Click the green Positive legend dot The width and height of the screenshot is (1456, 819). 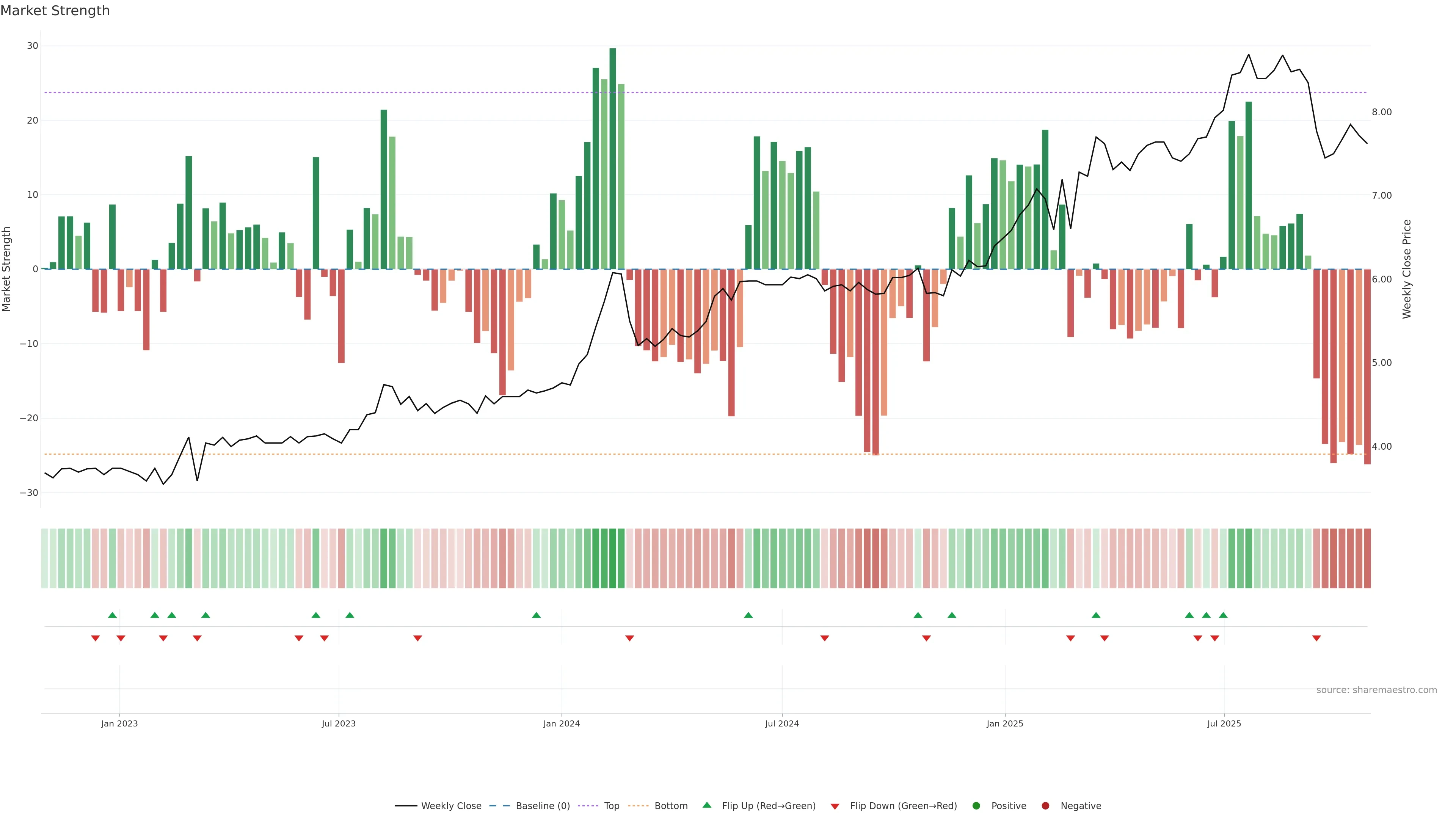[976, 806]
